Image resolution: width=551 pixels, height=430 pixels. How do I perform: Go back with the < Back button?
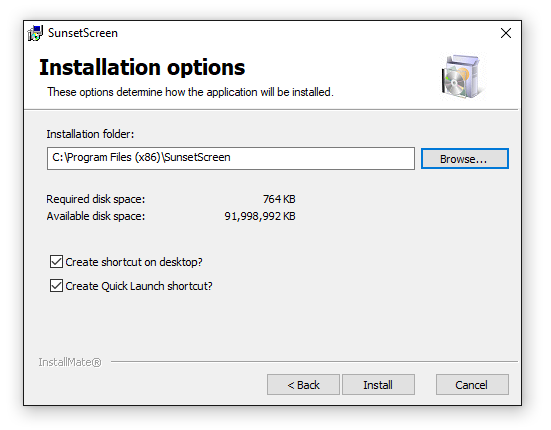(303, 385)
